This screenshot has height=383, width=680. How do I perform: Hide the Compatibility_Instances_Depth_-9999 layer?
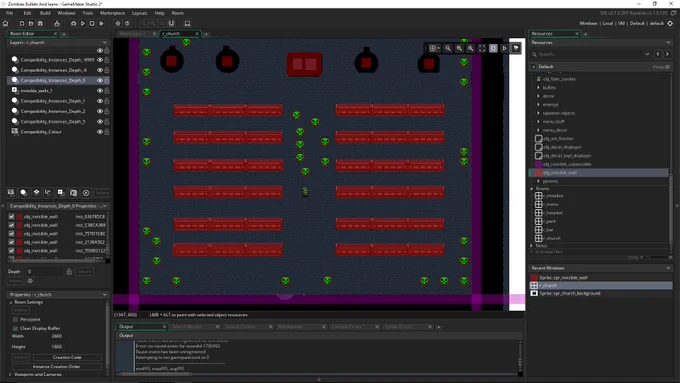[100, 60]
